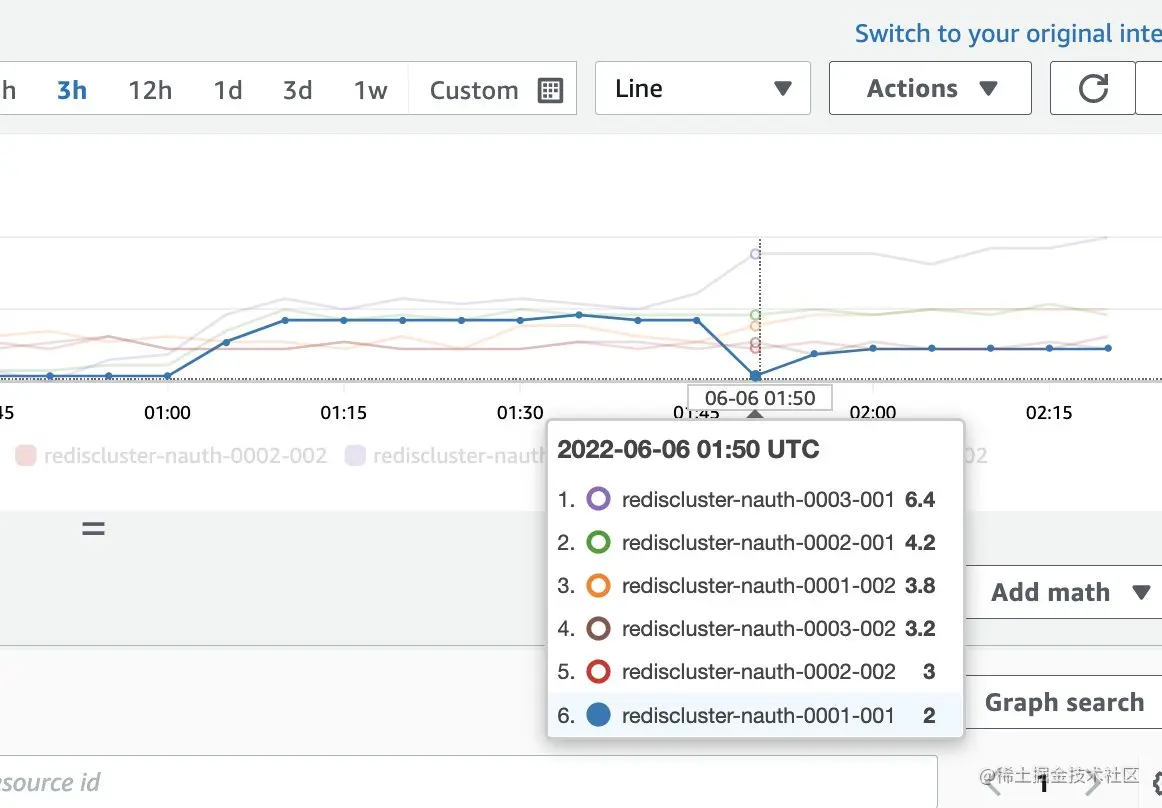1162x808 pixels.
Task: Grab the equals-sign panel resize handle
Action: [x=93, y=529]
